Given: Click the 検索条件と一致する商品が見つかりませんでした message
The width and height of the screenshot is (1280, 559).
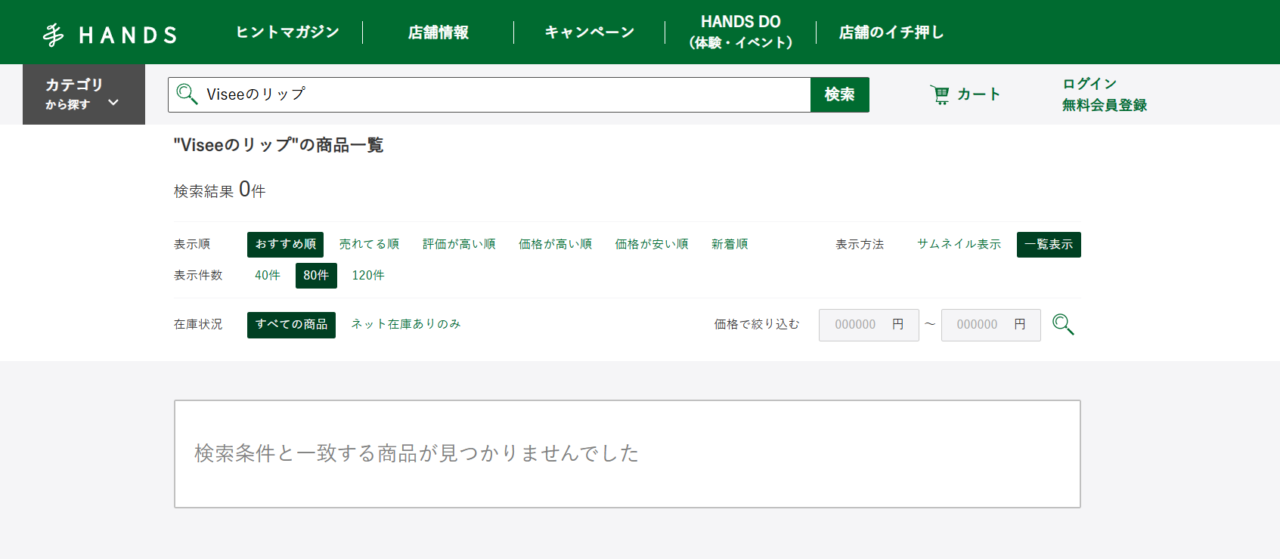Looking at the screenshot, I should coord(417,453).
